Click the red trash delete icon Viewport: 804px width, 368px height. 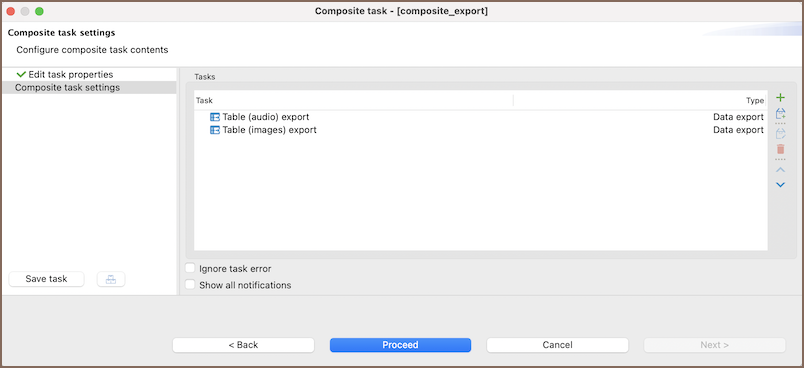pos(780,149)
